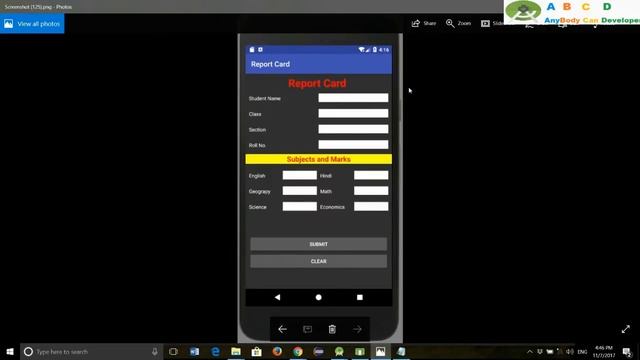This screenshot has width=640, height=360.
Task: Open Microsoft Edge from taskbar
Action: 216,351
